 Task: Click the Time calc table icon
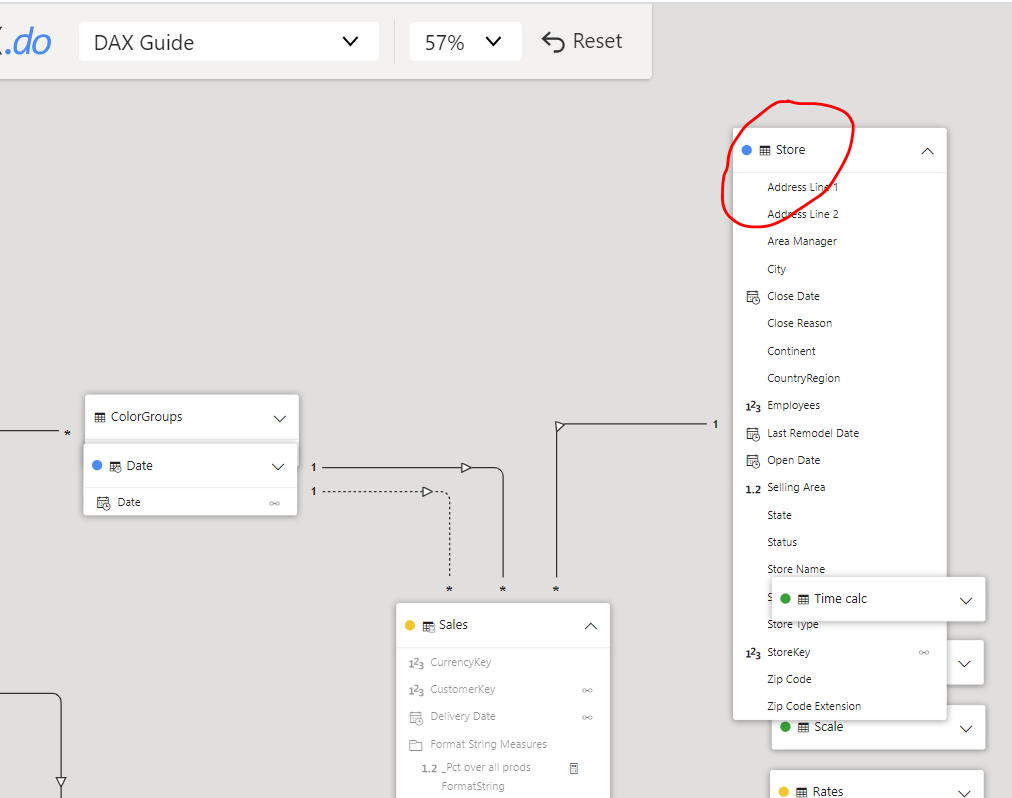804,600
